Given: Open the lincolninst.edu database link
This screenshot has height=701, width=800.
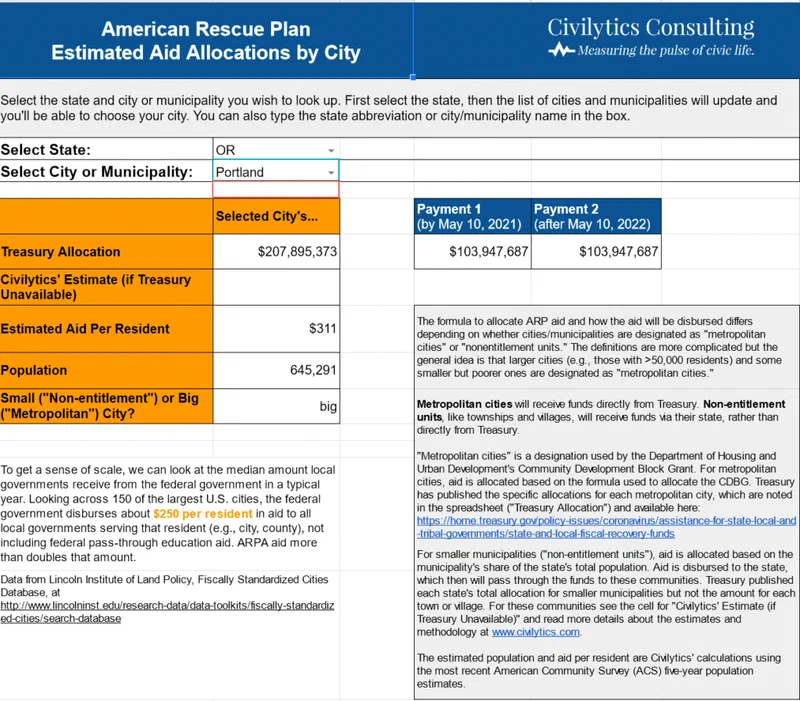Looking at the screenshot, I should point(167,612).
